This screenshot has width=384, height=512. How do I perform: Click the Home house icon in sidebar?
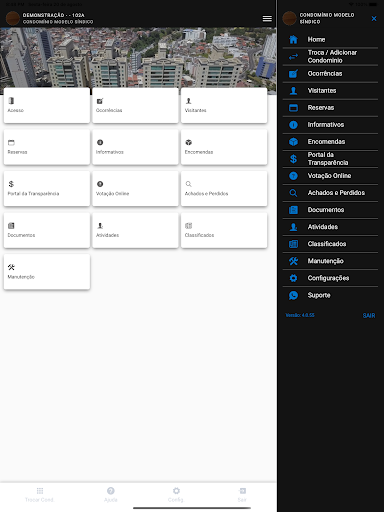click(x=293, y=39)
